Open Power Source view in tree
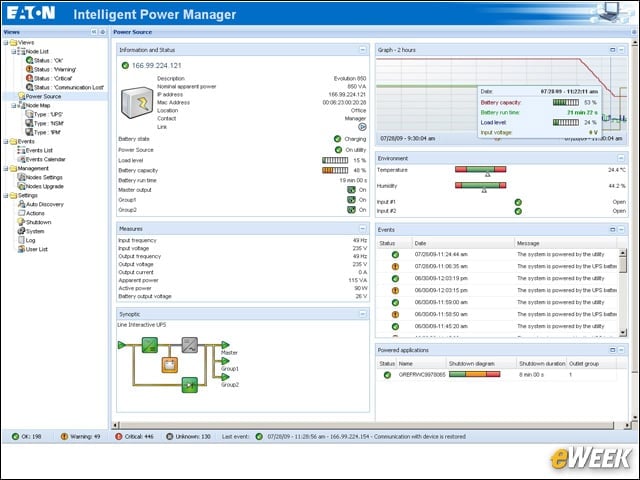Image resolution: width=640 pixels, height=480 pixels. pyautogui.click(x=39, y=96)
